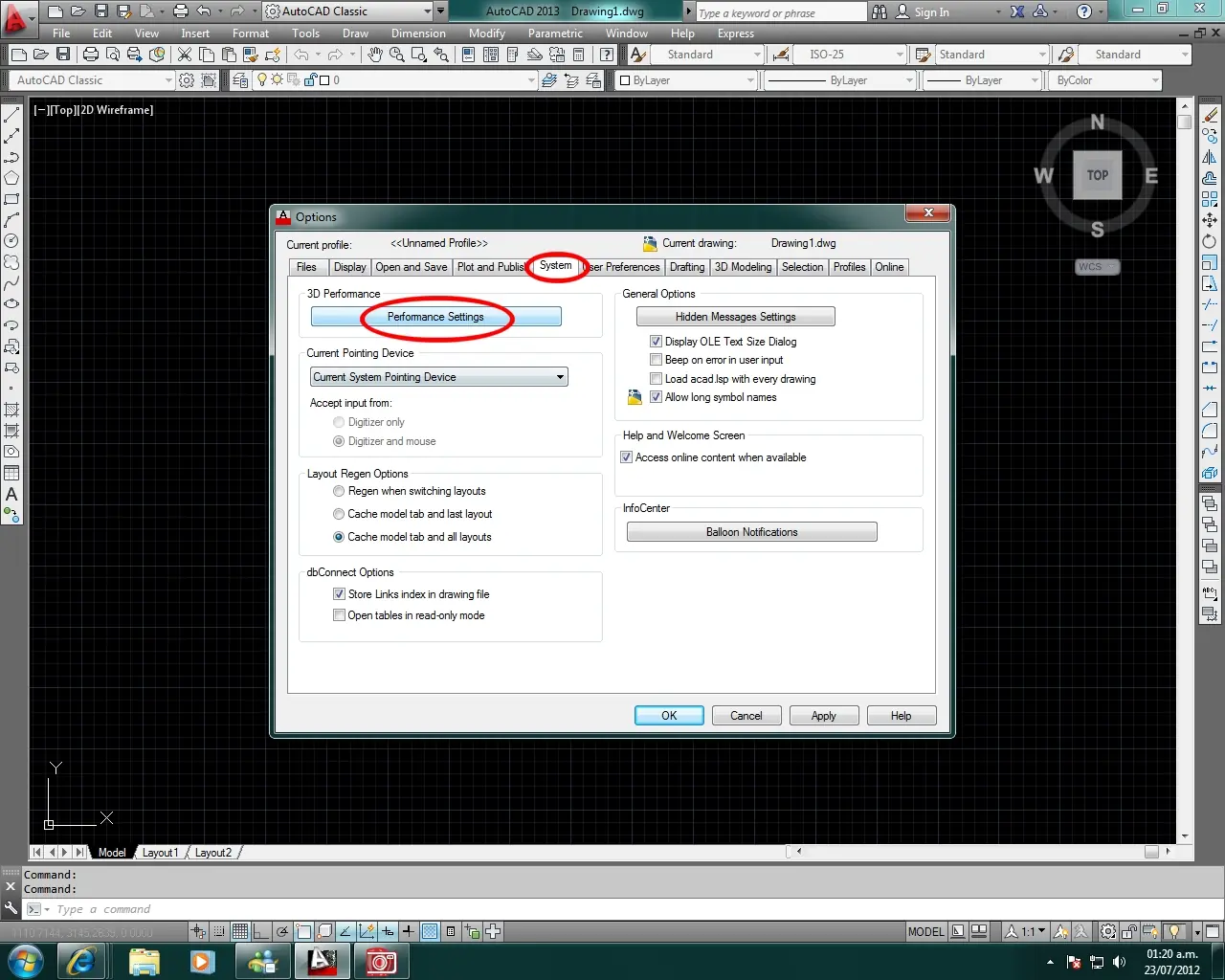Click the Multileader Style icon
Image resolution: width=1225 pixels, height=980 pixels.
[x=1066, y=55]
